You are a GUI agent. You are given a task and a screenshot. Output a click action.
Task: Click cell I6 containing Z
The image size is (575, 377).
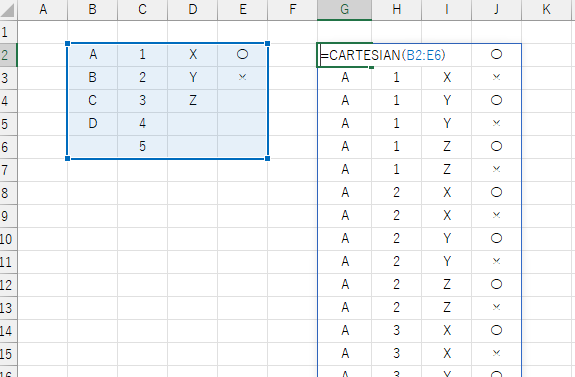tap(447, 147)
